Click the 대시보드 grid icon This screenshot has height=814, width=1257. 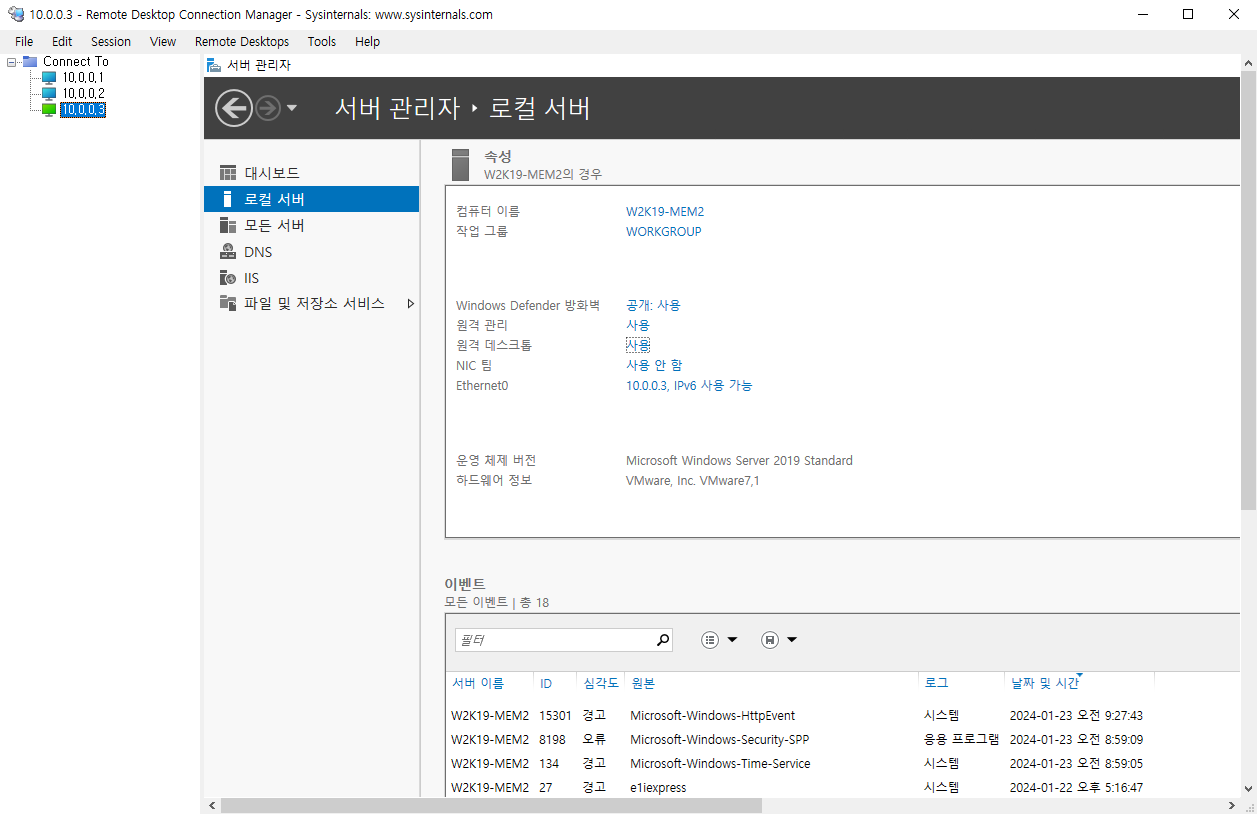(228, 173)
